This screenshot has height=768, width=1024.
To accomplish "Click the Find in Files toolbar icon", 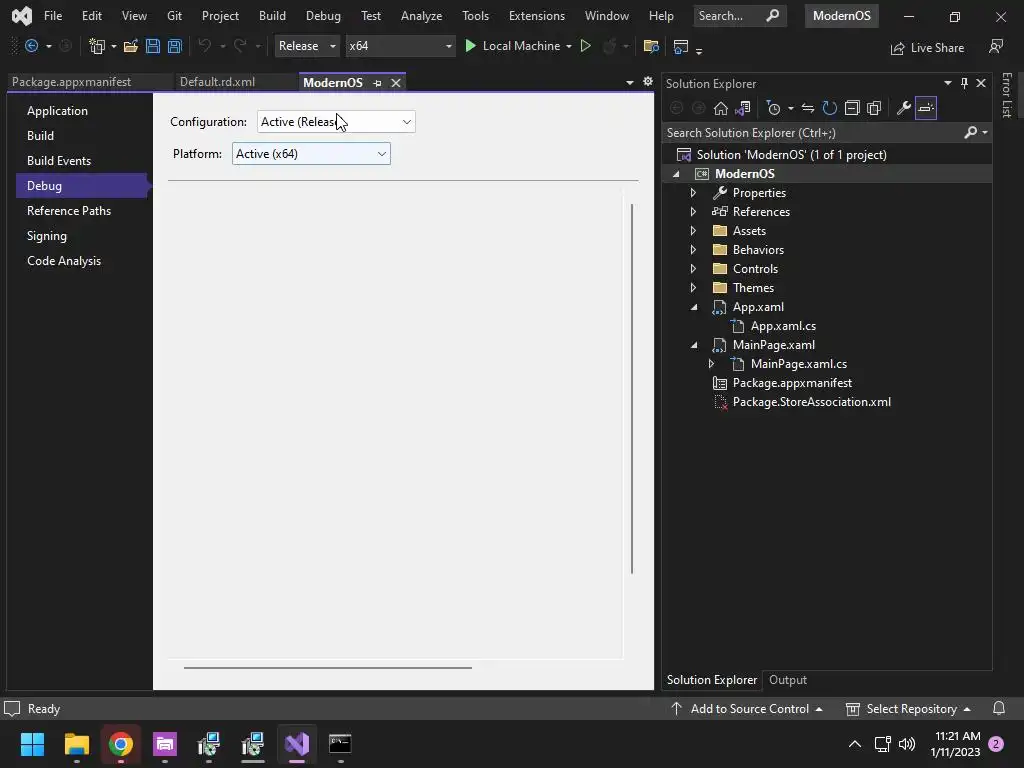I will pyautogui.click(x=650, y=46).
